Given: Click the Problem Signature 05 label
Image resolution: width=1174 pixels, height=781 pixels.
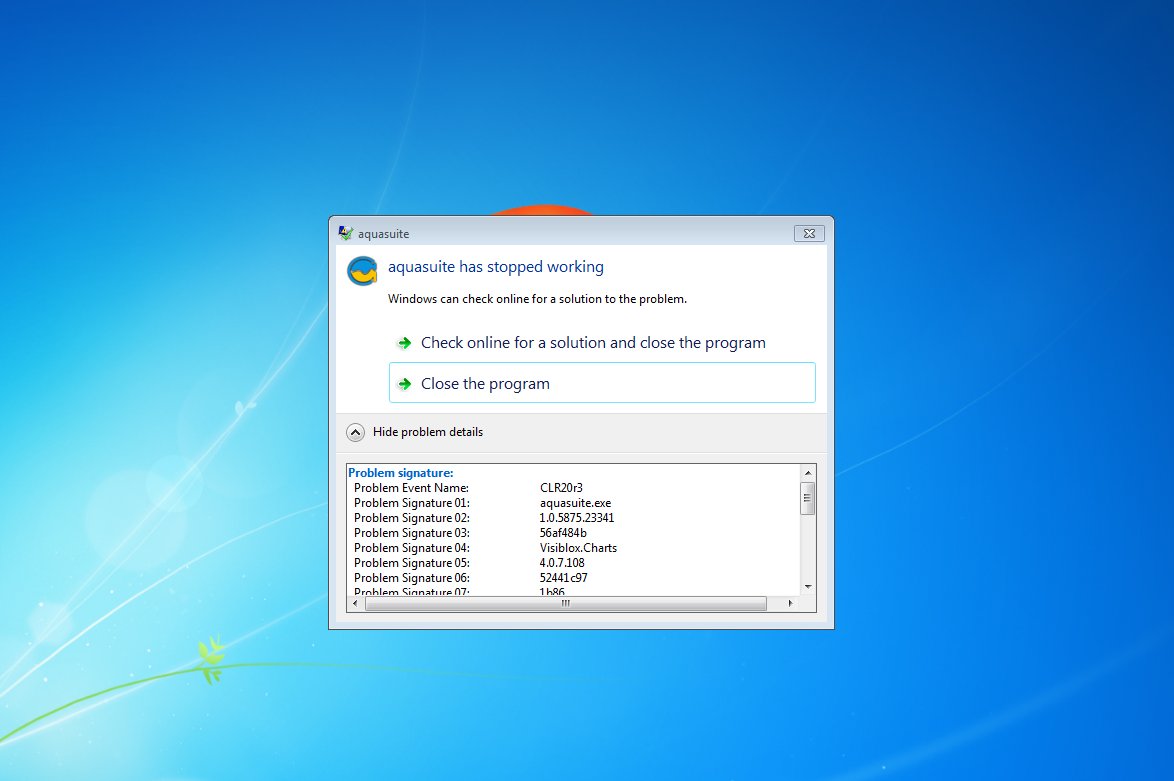Looking at the screenshot, I should pyautogui.click(x=412, y=563).
